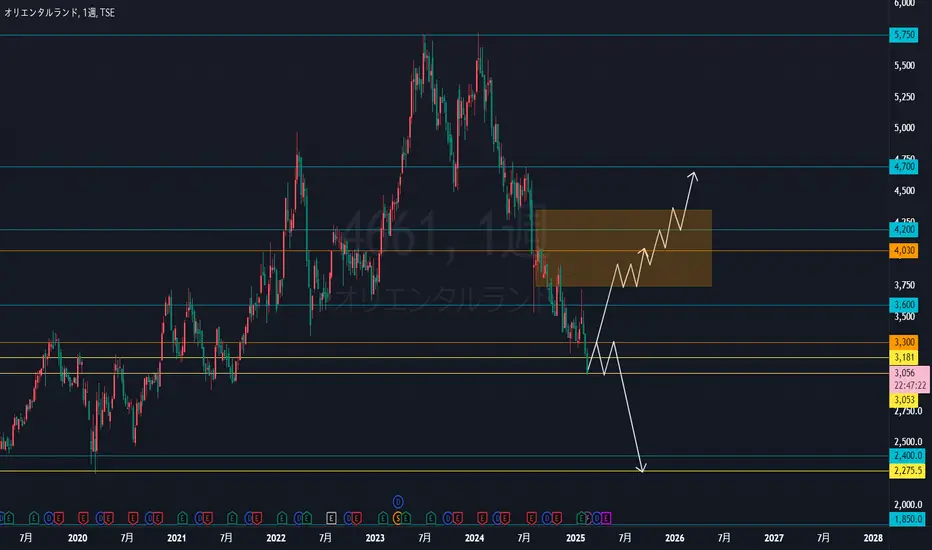Viewport: 932px width, 550px height.
Task: Click the 5,000 price scale value
Action: [x=904, y=128]
